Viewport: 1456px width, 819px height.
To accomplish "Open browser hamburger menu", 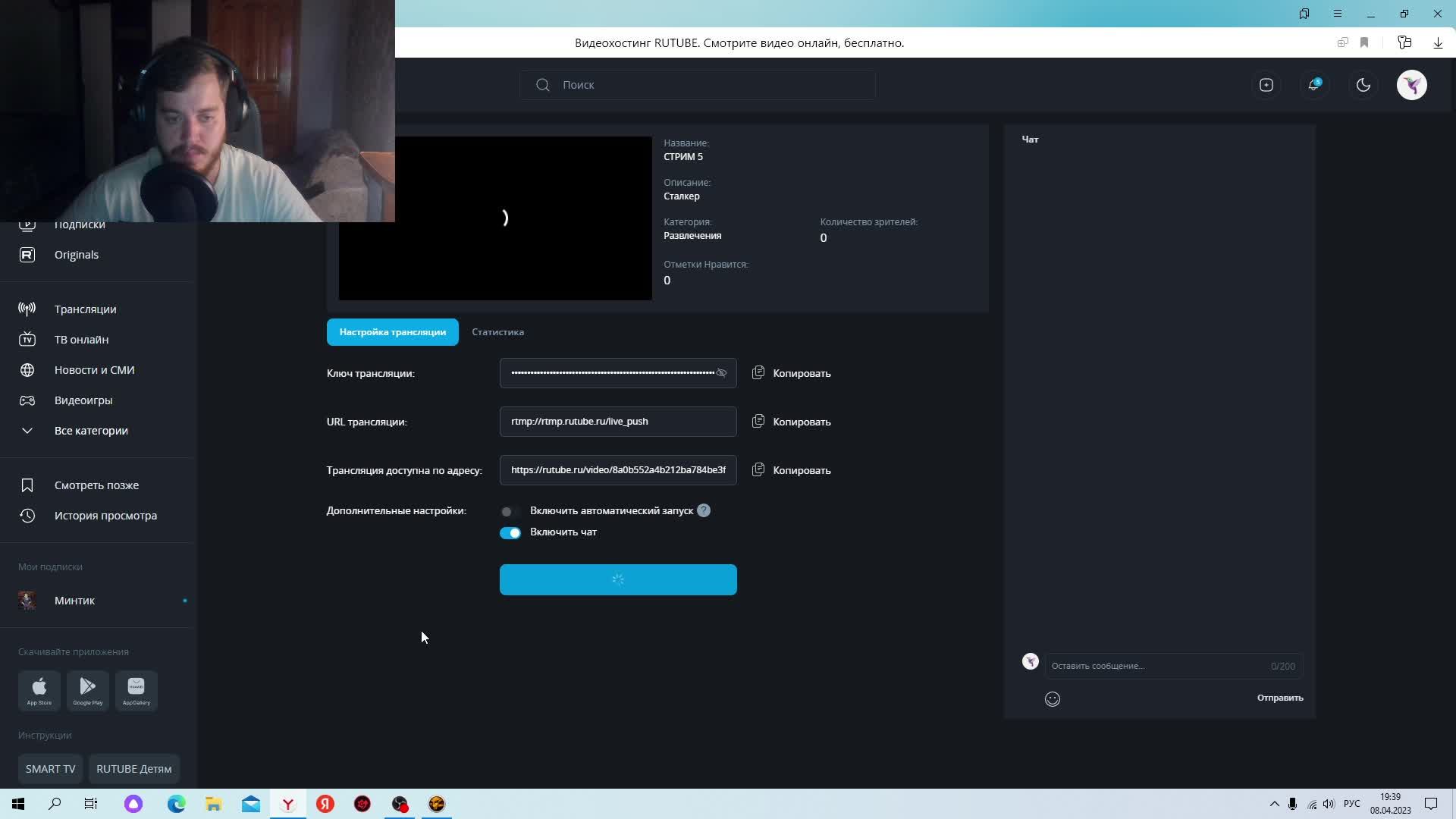I will pyautogui.click(x=1338, y=14).
